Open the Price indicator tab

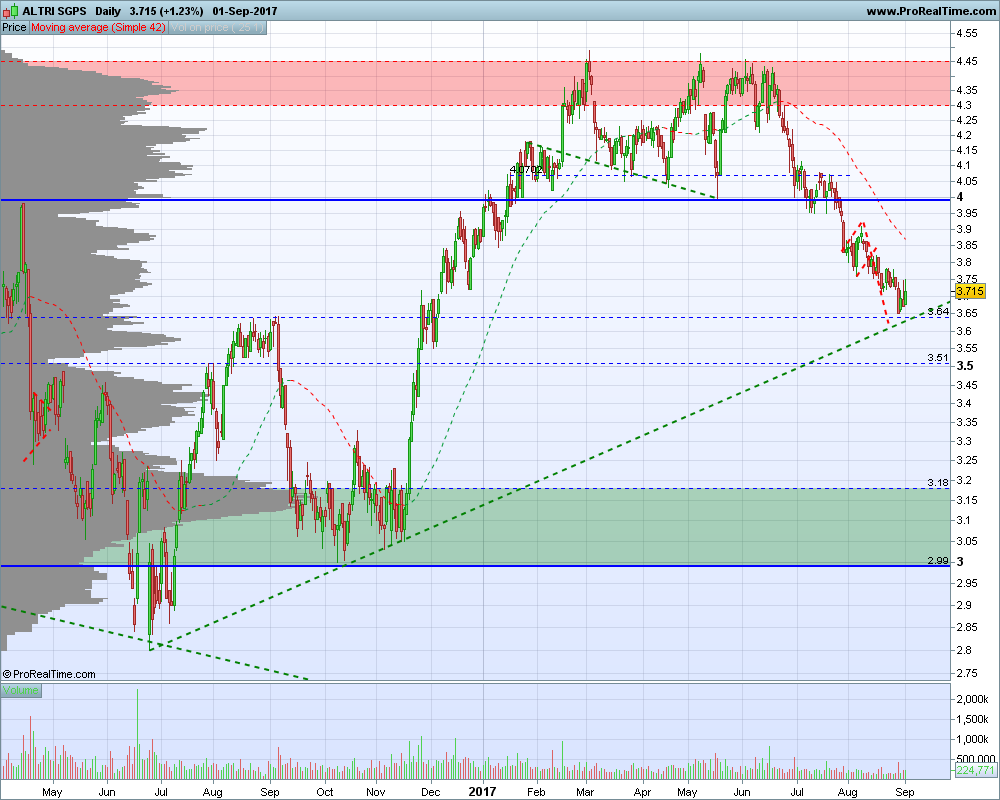coord(14,27)
